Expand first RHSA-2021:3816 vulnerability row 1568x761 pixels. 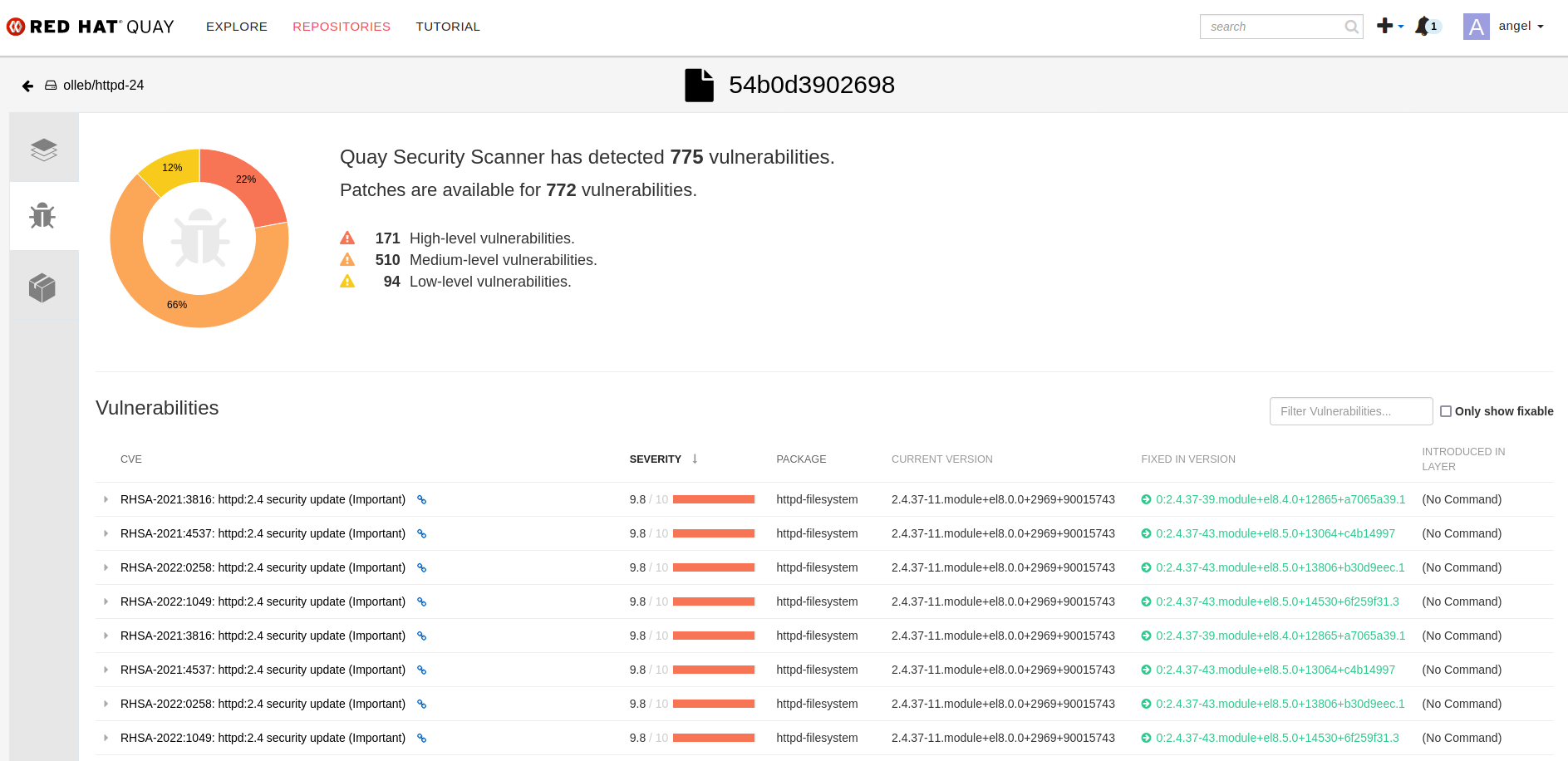[x=106, y=499]
